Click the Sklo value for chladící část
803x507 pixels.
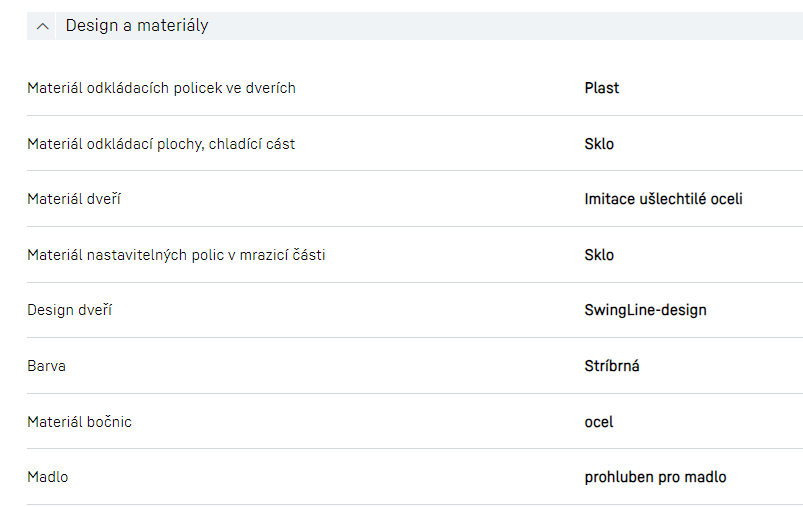[x=599, y=144]
